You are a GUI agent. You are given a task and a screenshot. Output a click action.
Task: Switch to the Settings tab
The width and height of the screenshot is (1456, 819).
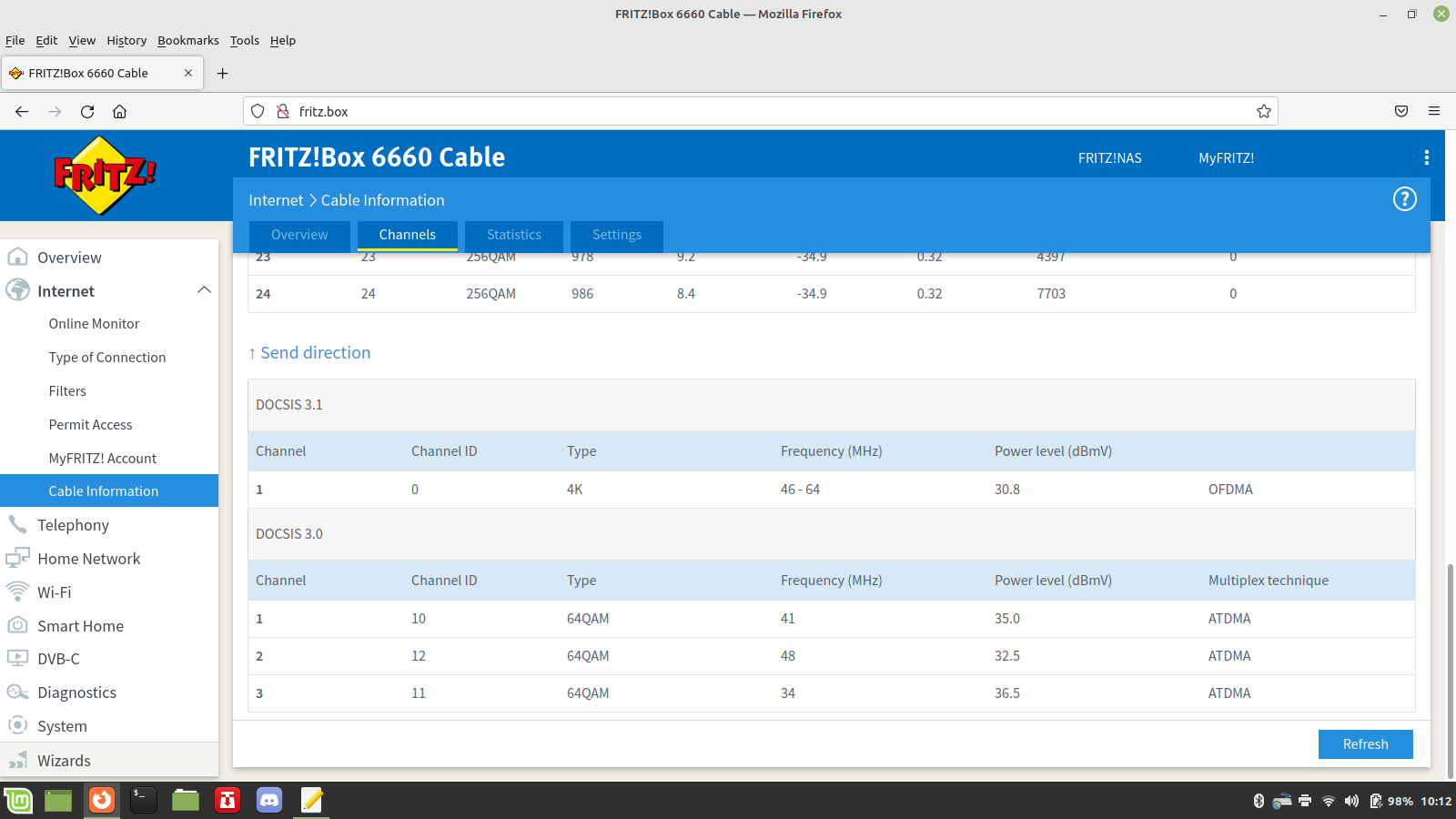pyautogui.click(x=617, y=235)
